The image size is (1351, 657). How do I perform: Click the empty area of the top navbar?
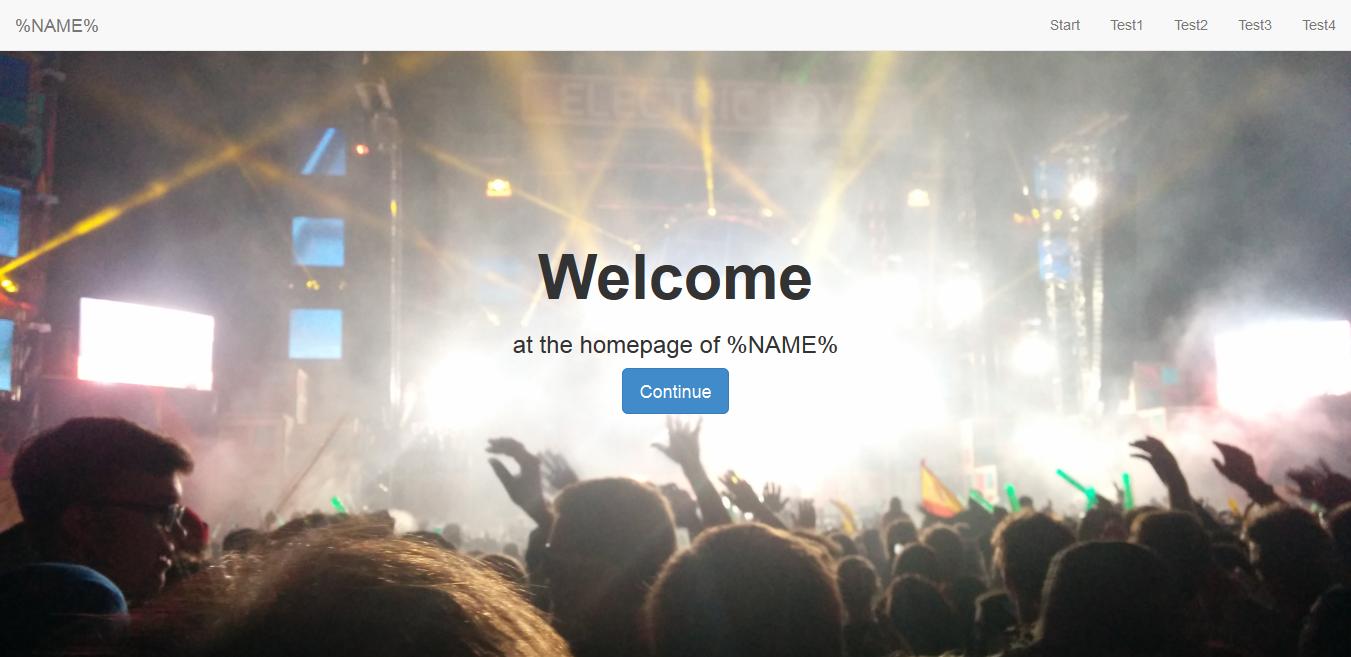pyautogui.click(x=570, y=25)
